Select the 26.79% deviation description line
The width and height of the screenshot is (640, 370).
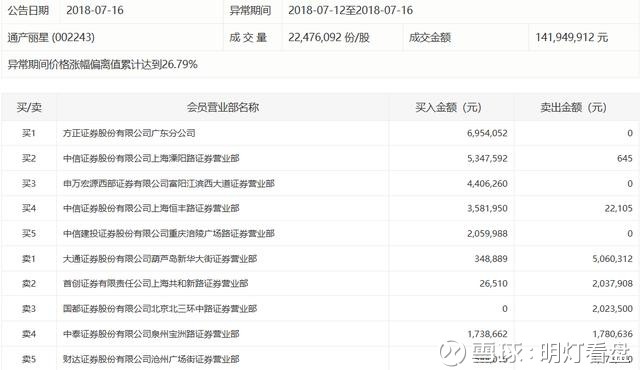[x=102, y=64]
